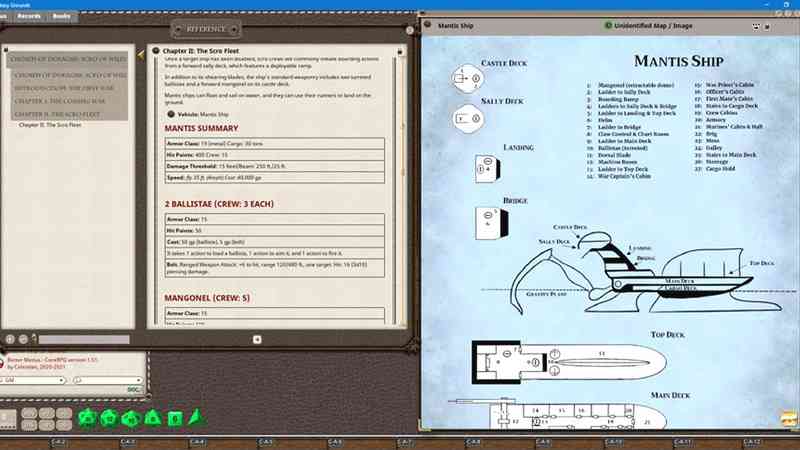800x450 pixels.
Task: Open Chapter II: The Scro Fleet index entry
Action: click(x=50, y=125)
